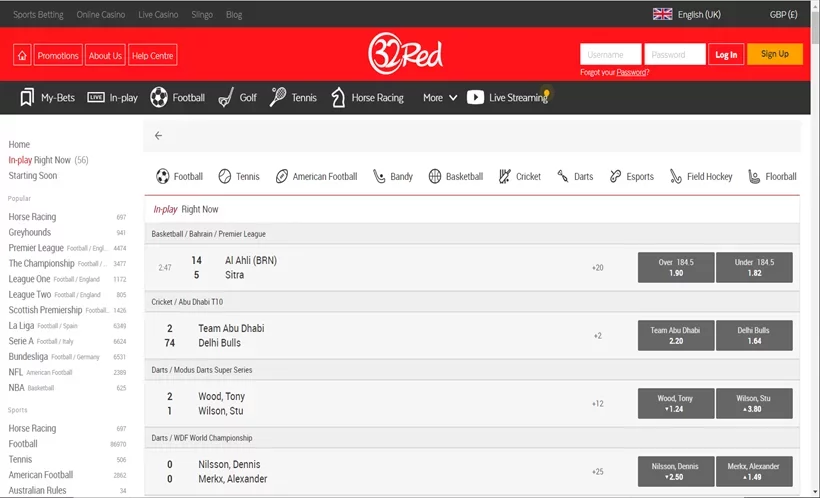Choose Esports icon in filter row
The width and height of the screenshot is (820, 498).
(616, 176)
